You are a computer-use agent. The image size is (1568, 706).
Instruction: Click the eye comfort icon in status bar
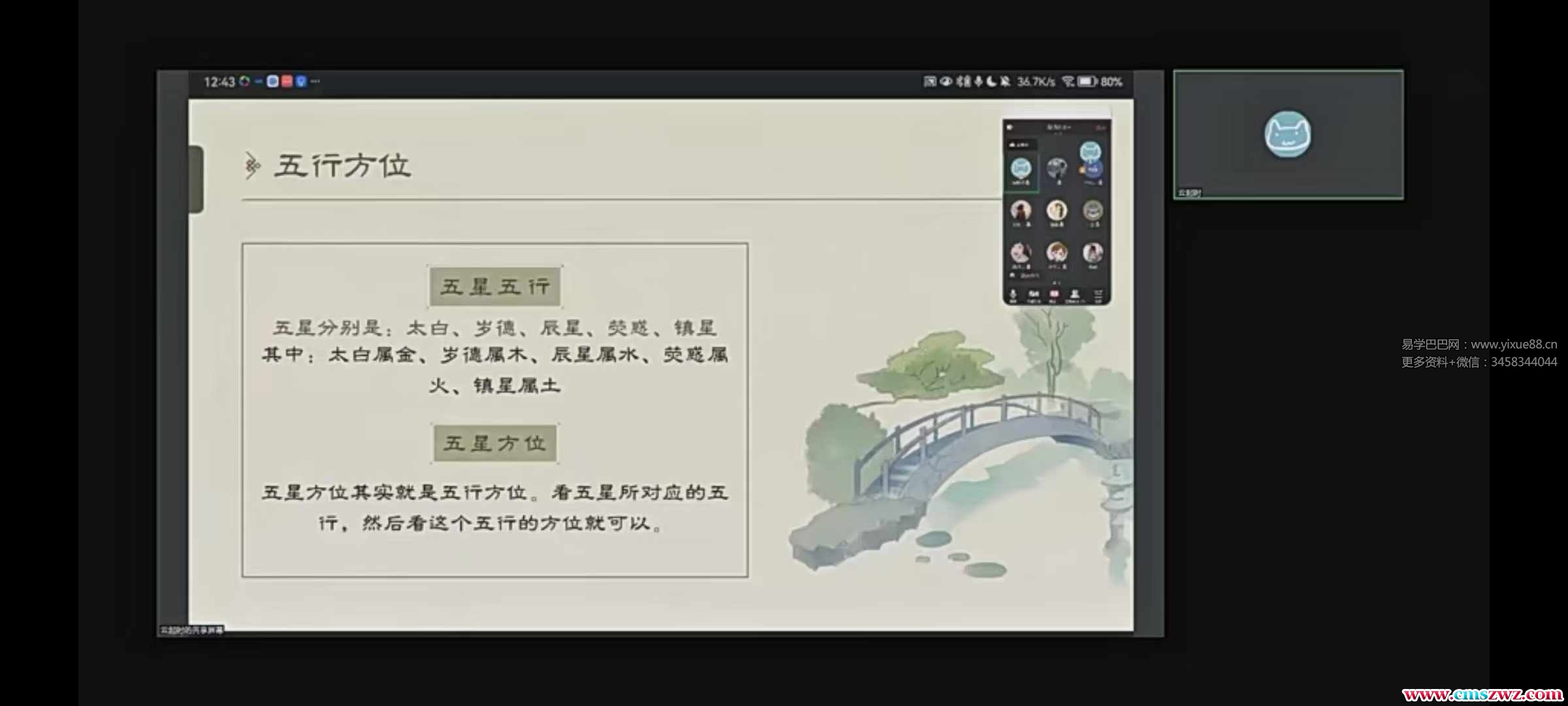pos(945,82)
